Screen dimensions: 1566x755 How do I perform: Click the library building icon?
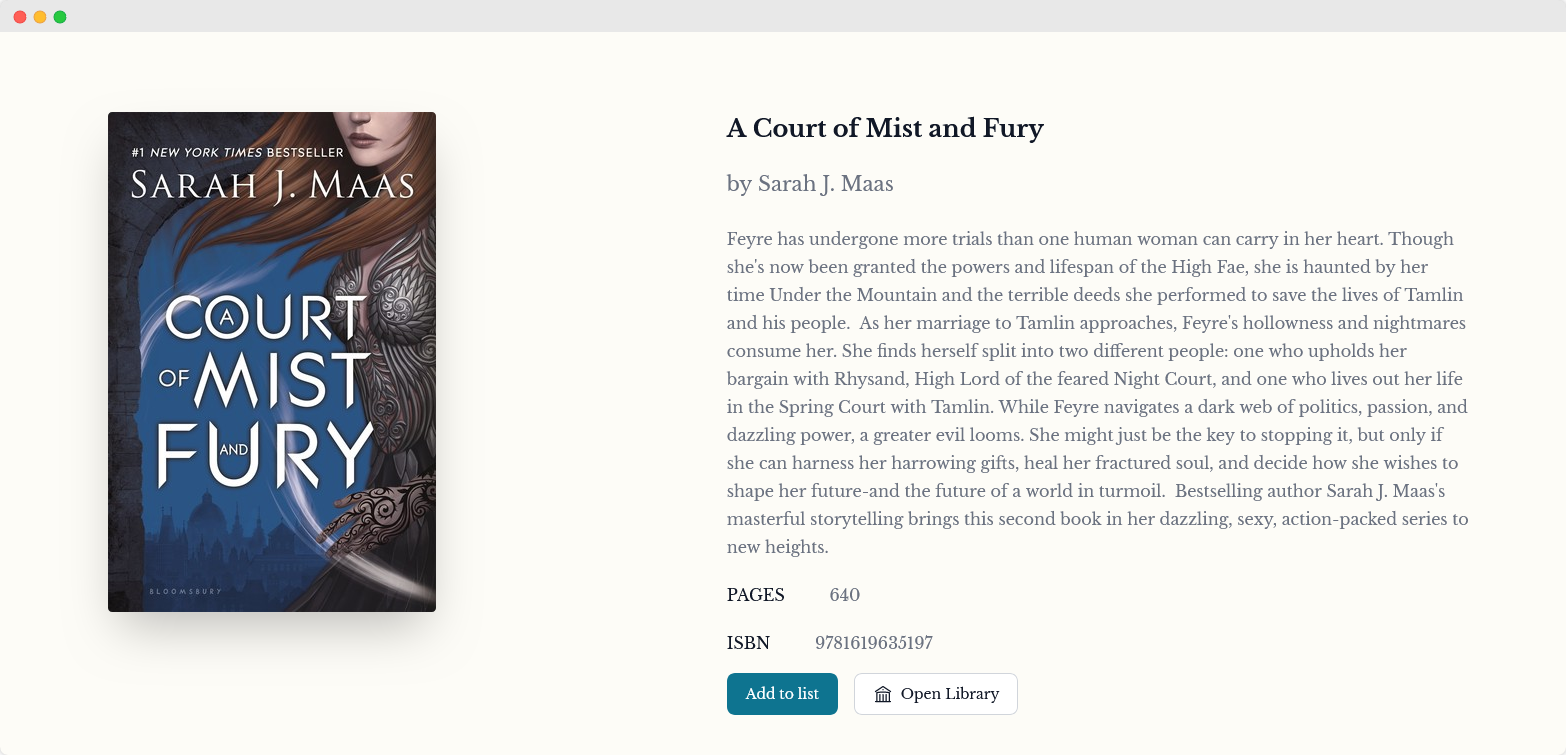[x=883, y=694]
